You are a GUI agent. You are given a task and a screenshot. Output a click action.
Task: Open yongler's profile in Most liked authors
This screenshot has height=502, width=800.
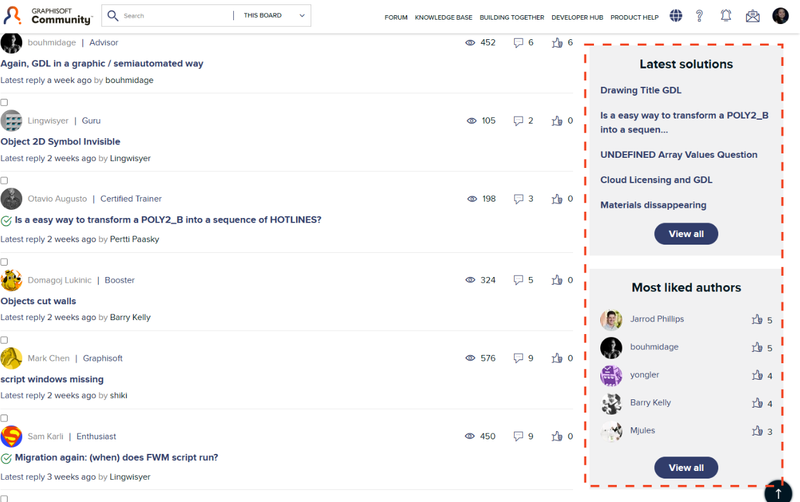pos(644,374)
